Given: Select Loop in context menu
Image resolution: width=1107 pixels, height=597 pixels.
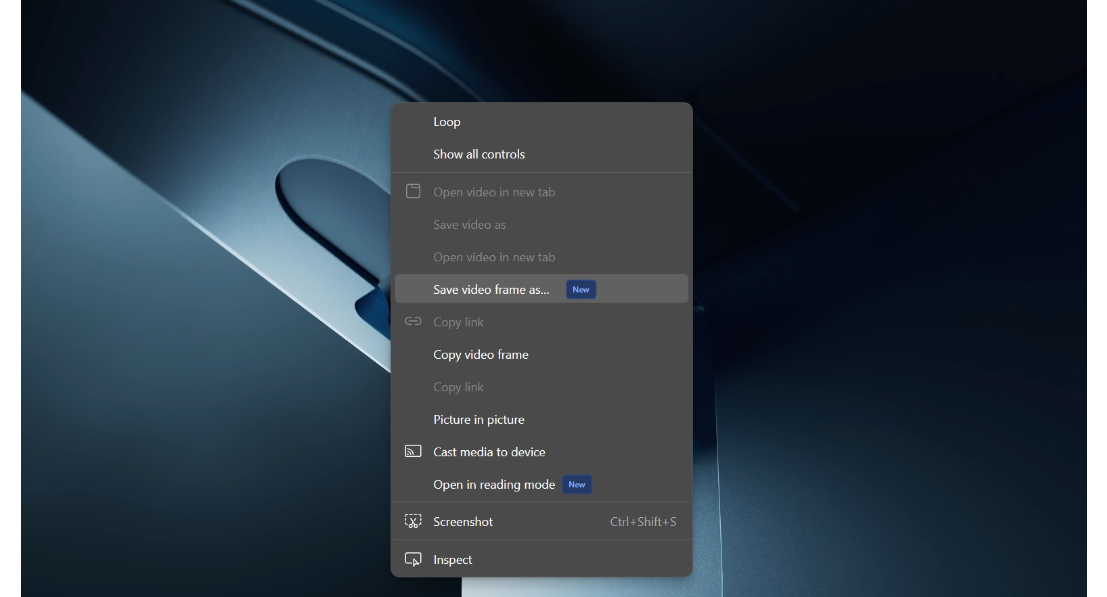Looking at the screenshot, I should [541, 121].
